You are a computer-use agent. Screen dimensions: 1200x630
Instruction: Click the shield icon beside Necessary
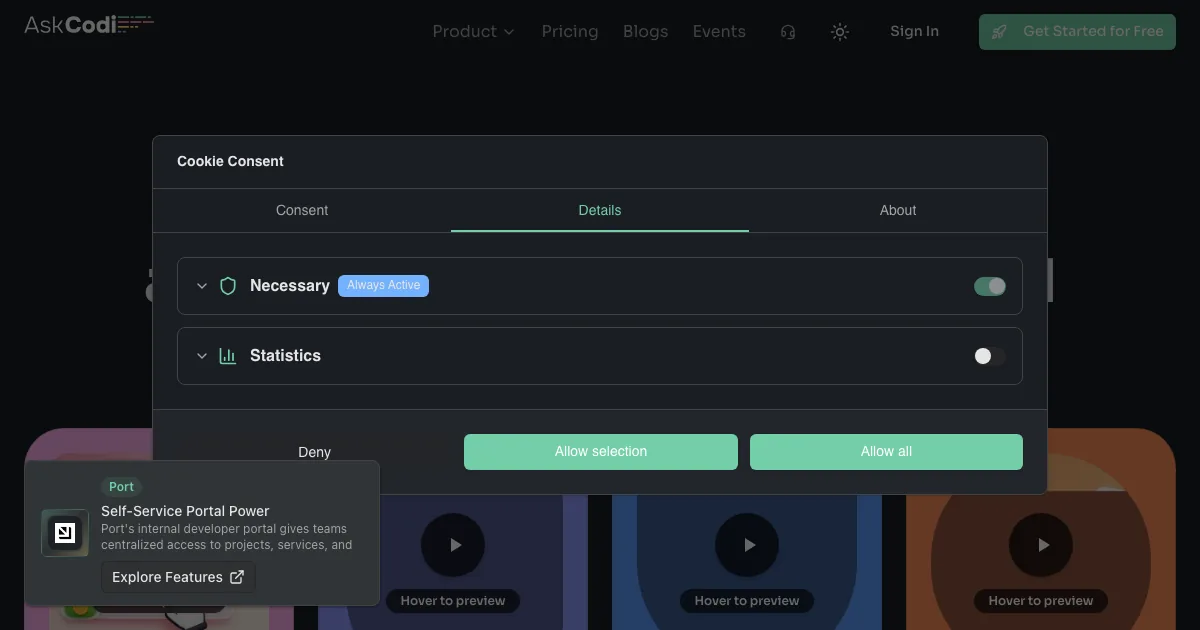coord(228,286)
